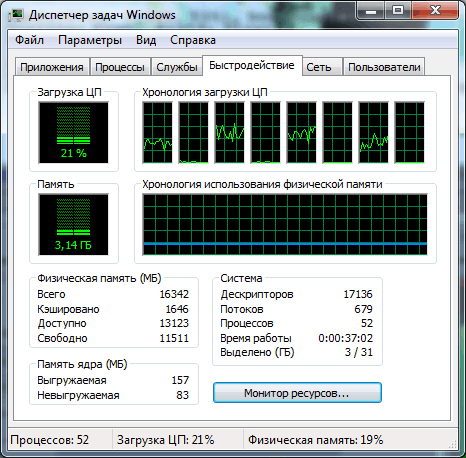
Task: Switch to the Пользователи tab
Action: (x=384, y=67)
